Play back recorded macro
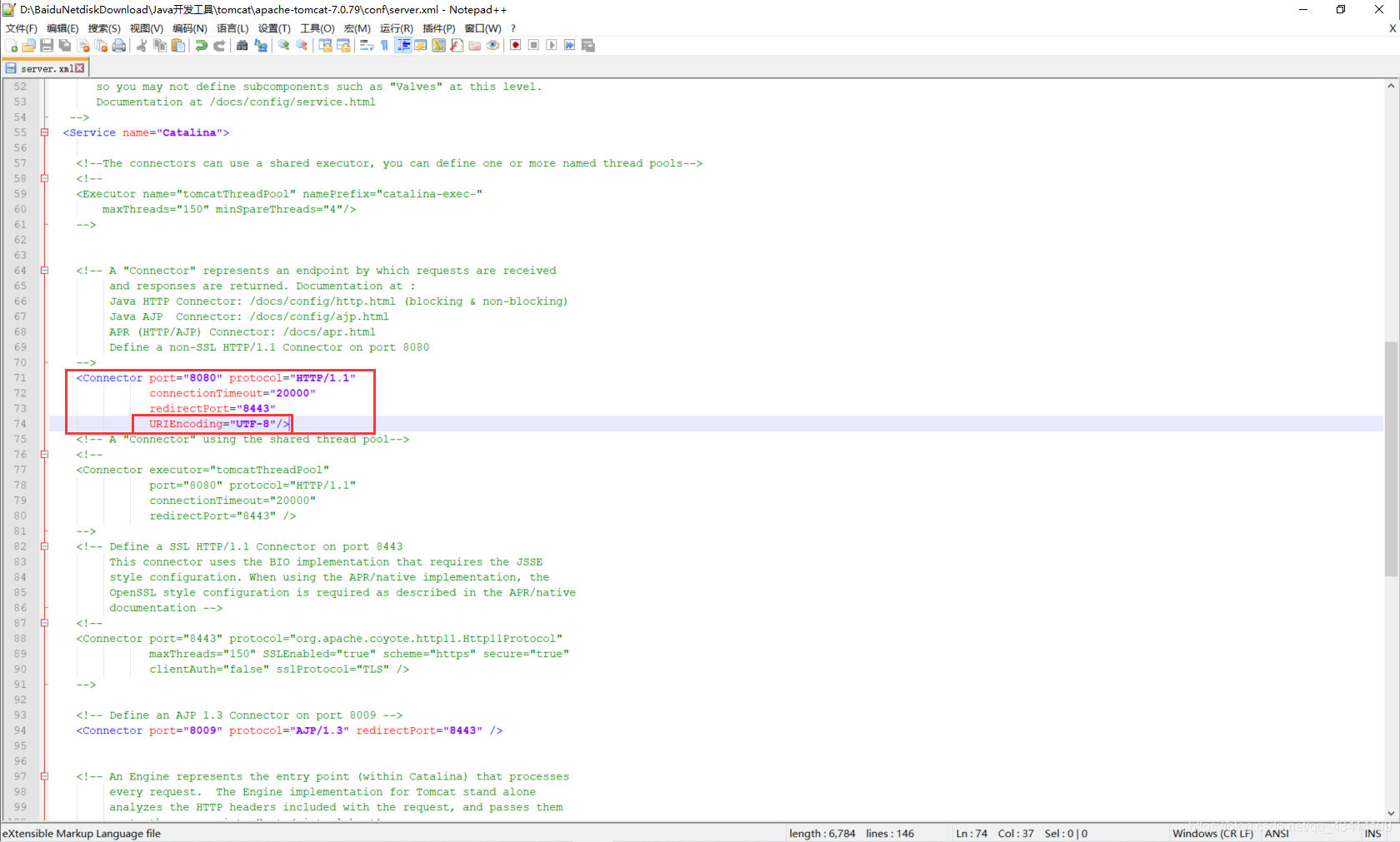1400x842 pixels. (x=552, y=45)
